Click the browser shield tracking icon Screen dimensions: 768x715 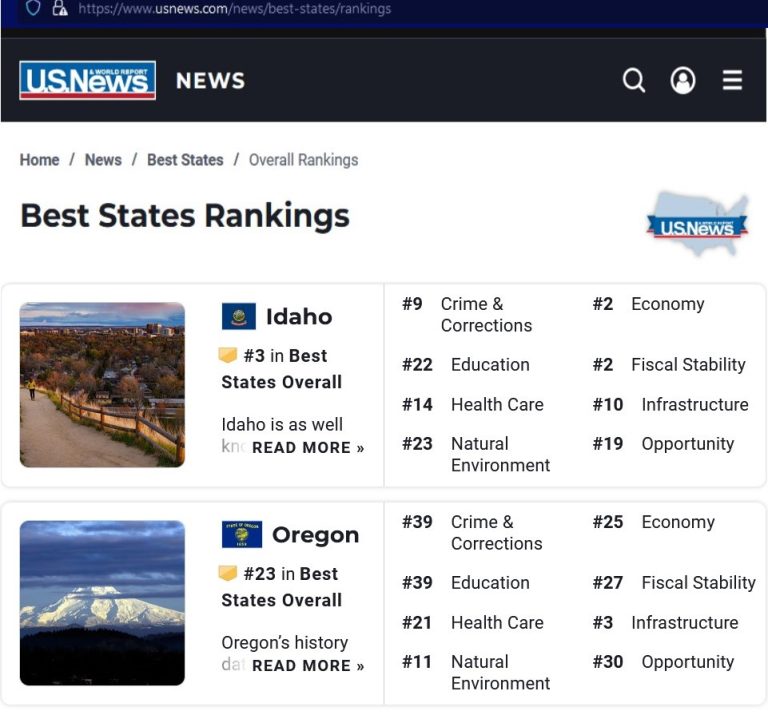pyautogui.click(x=34, y=8)
